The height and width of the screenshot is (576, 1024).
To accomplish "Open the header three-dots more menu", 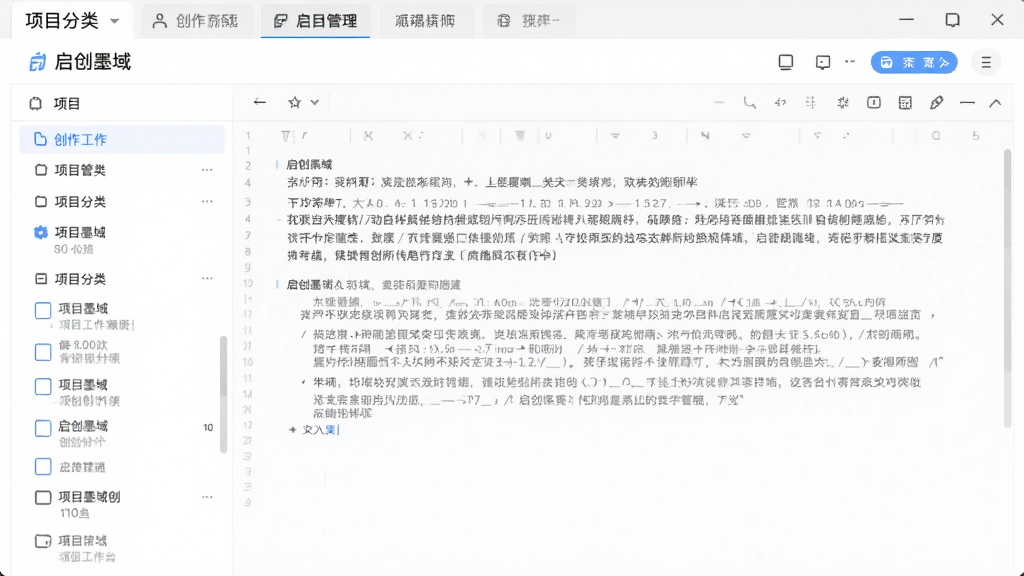I will click(x=850, y=62).
